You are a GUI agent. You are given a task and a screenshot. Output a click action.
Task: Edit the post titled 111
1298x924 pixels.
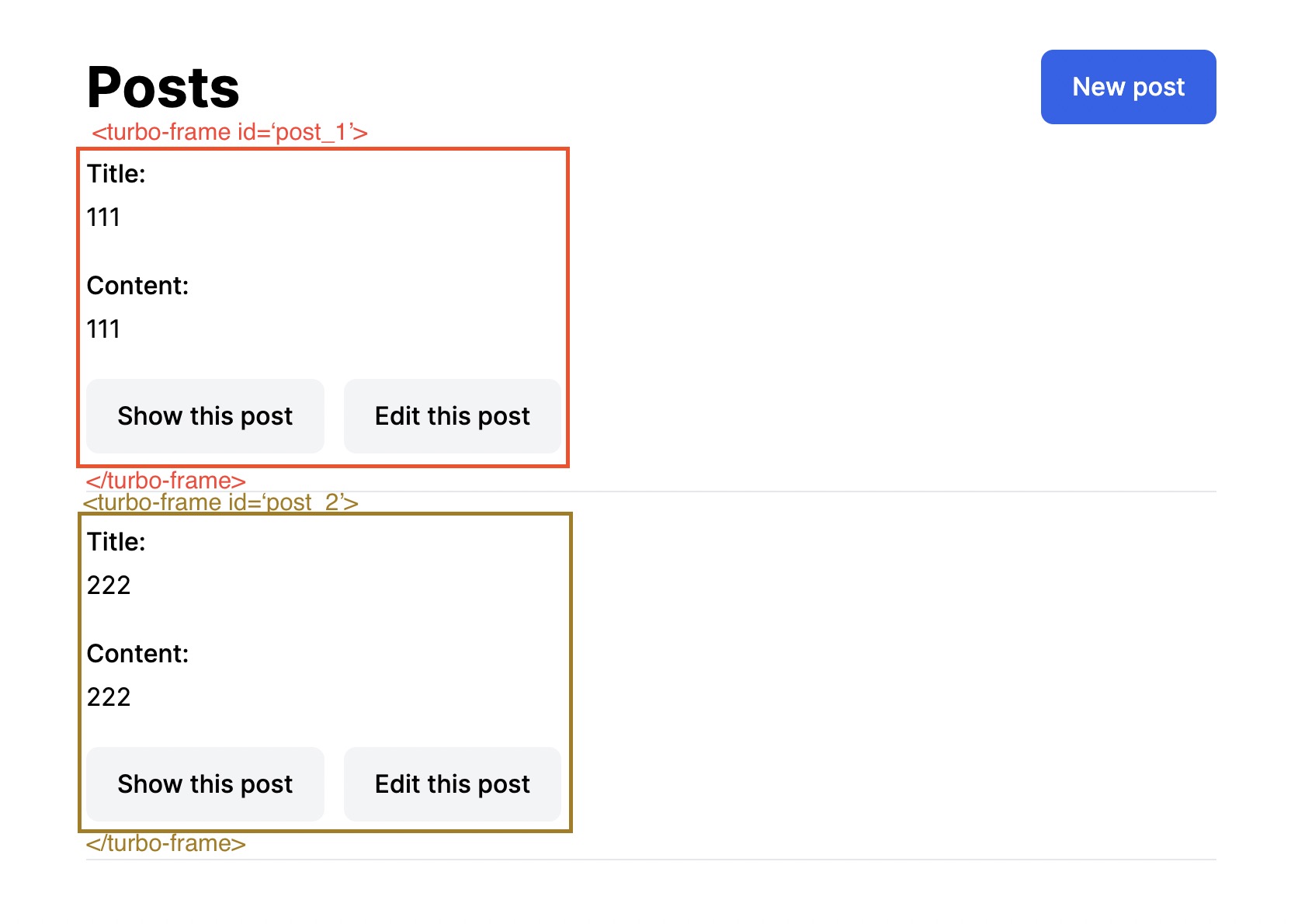(x=452, y=416)
